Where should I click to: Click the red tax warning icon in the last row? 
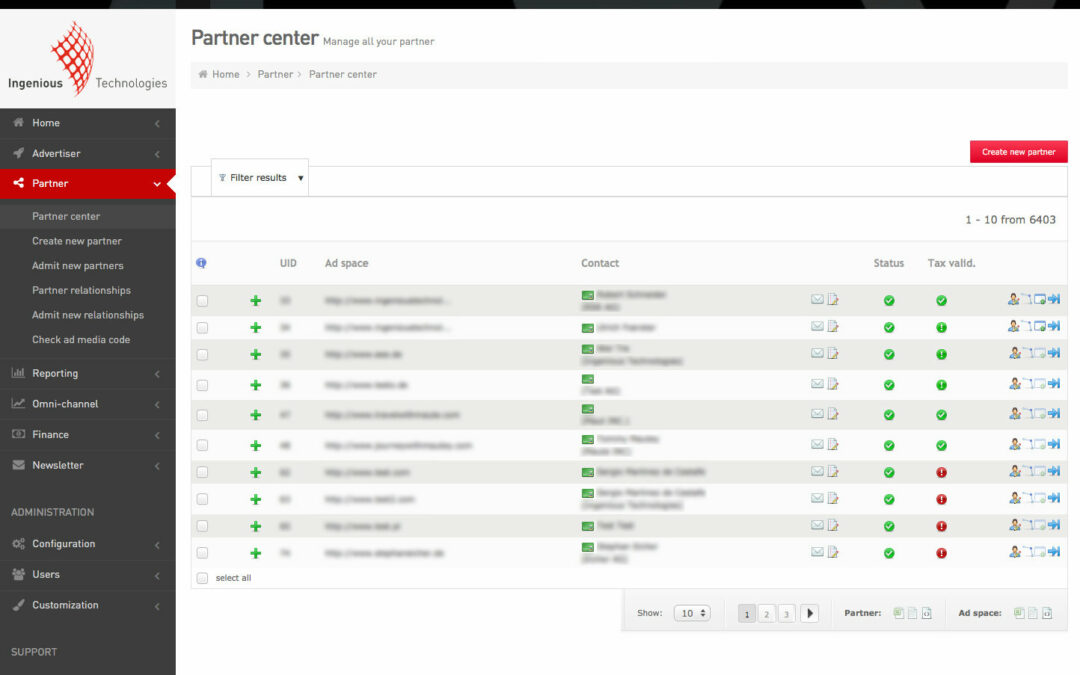[x=941, y=553]
